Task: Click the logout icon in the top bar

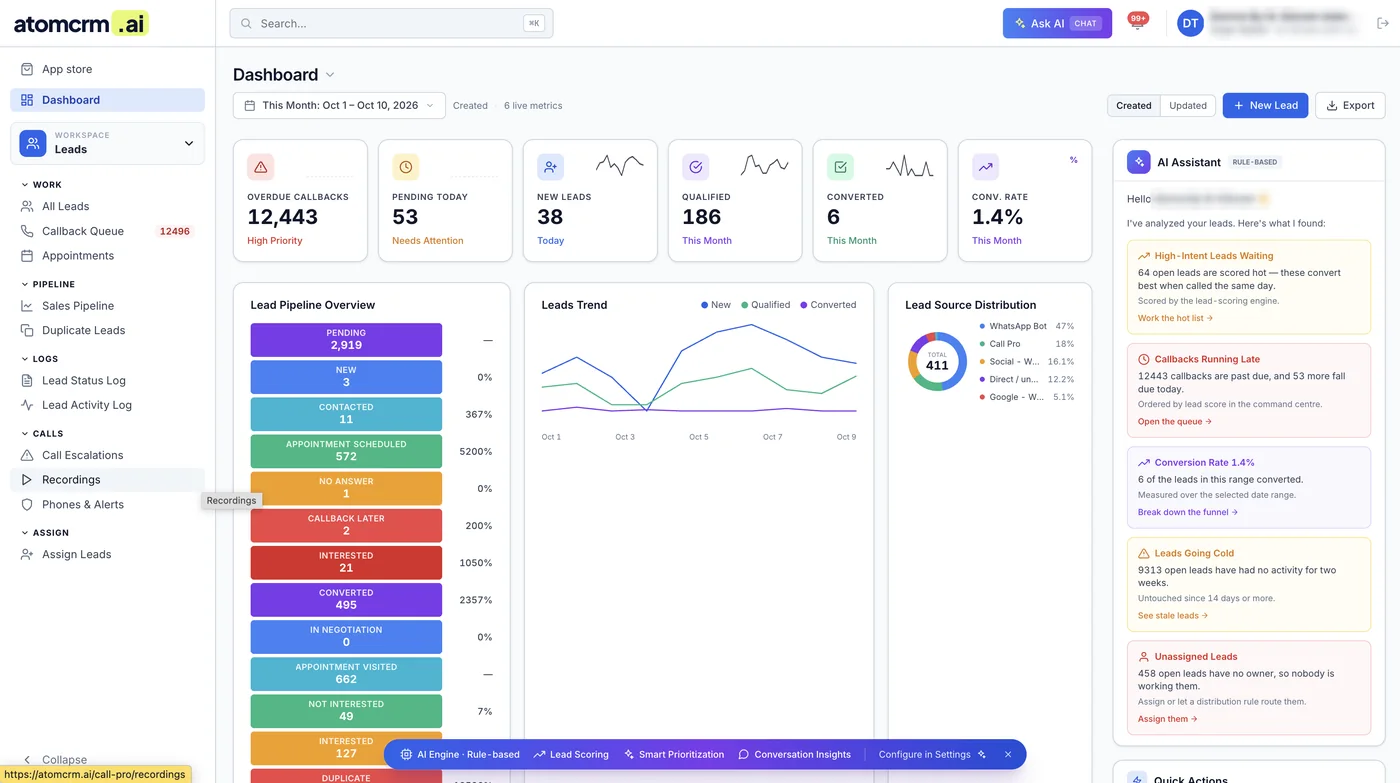Action: point(1383,23)
